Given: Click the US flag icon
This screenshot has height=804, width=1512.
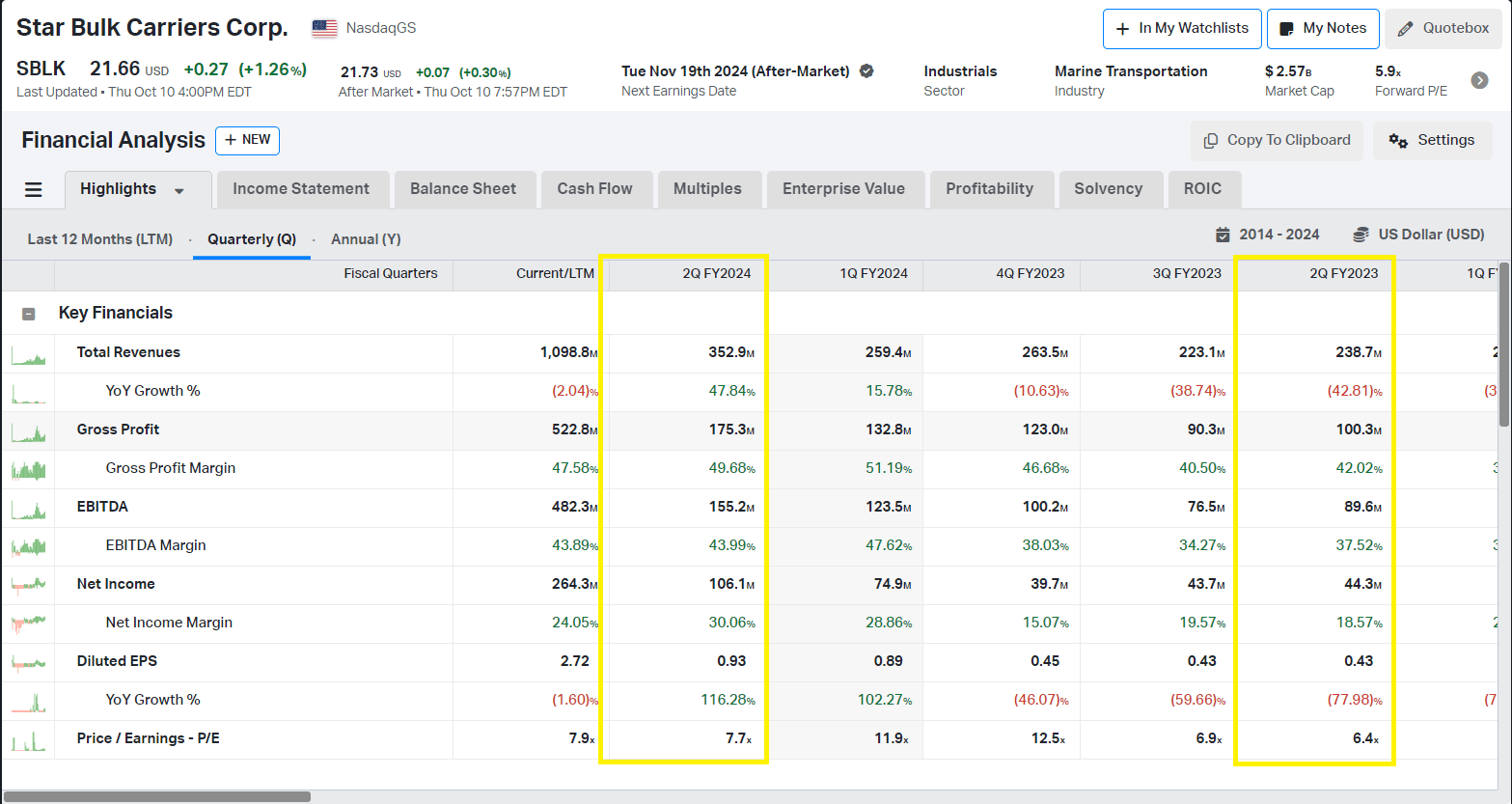Looking at the screenshot, I should 324,28.
